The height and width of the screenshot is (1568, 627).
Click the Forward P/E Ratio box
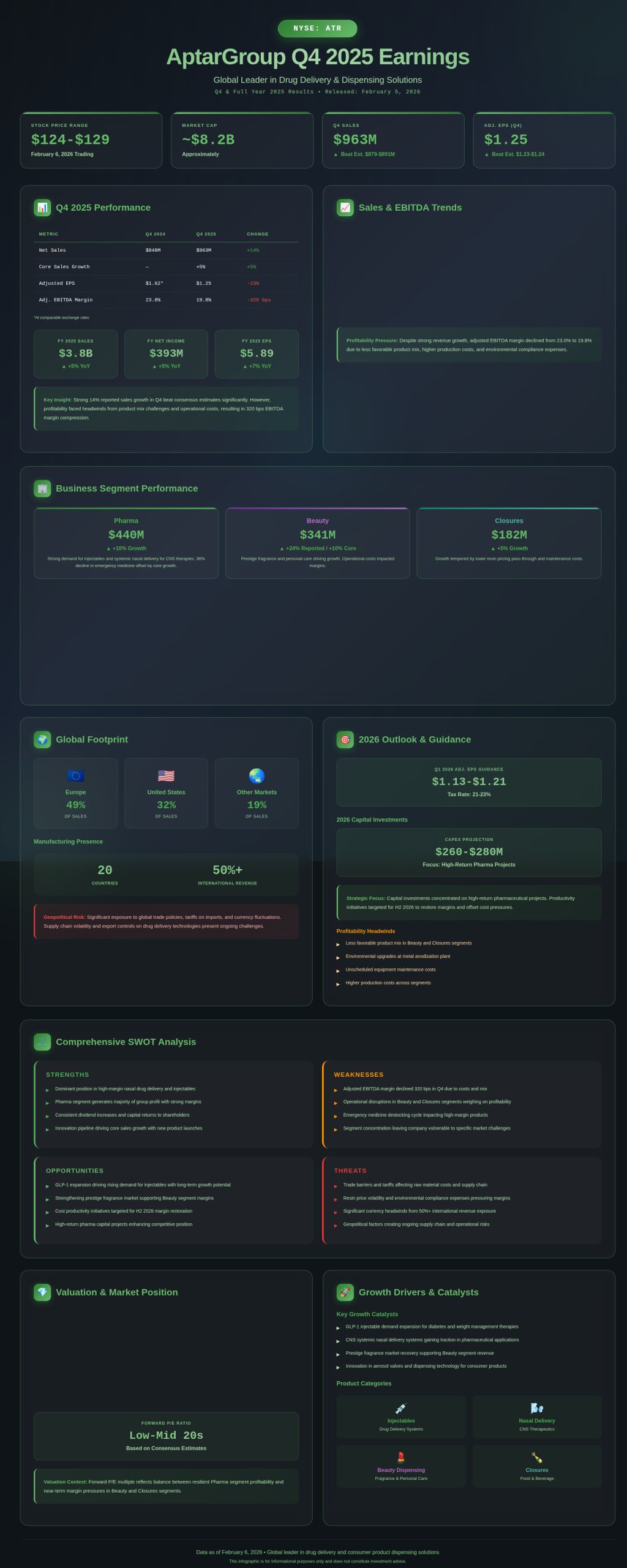pyautogui.click(x=166, y=1436)
